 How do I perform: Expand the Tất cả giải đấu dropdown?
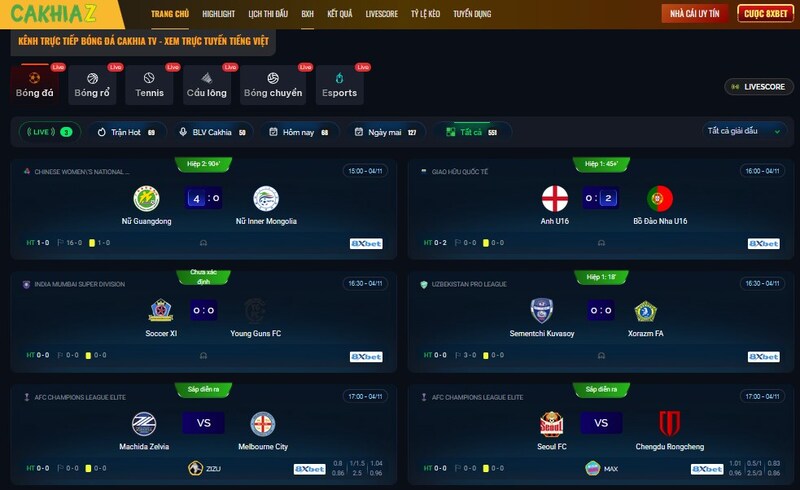point(744,131)
